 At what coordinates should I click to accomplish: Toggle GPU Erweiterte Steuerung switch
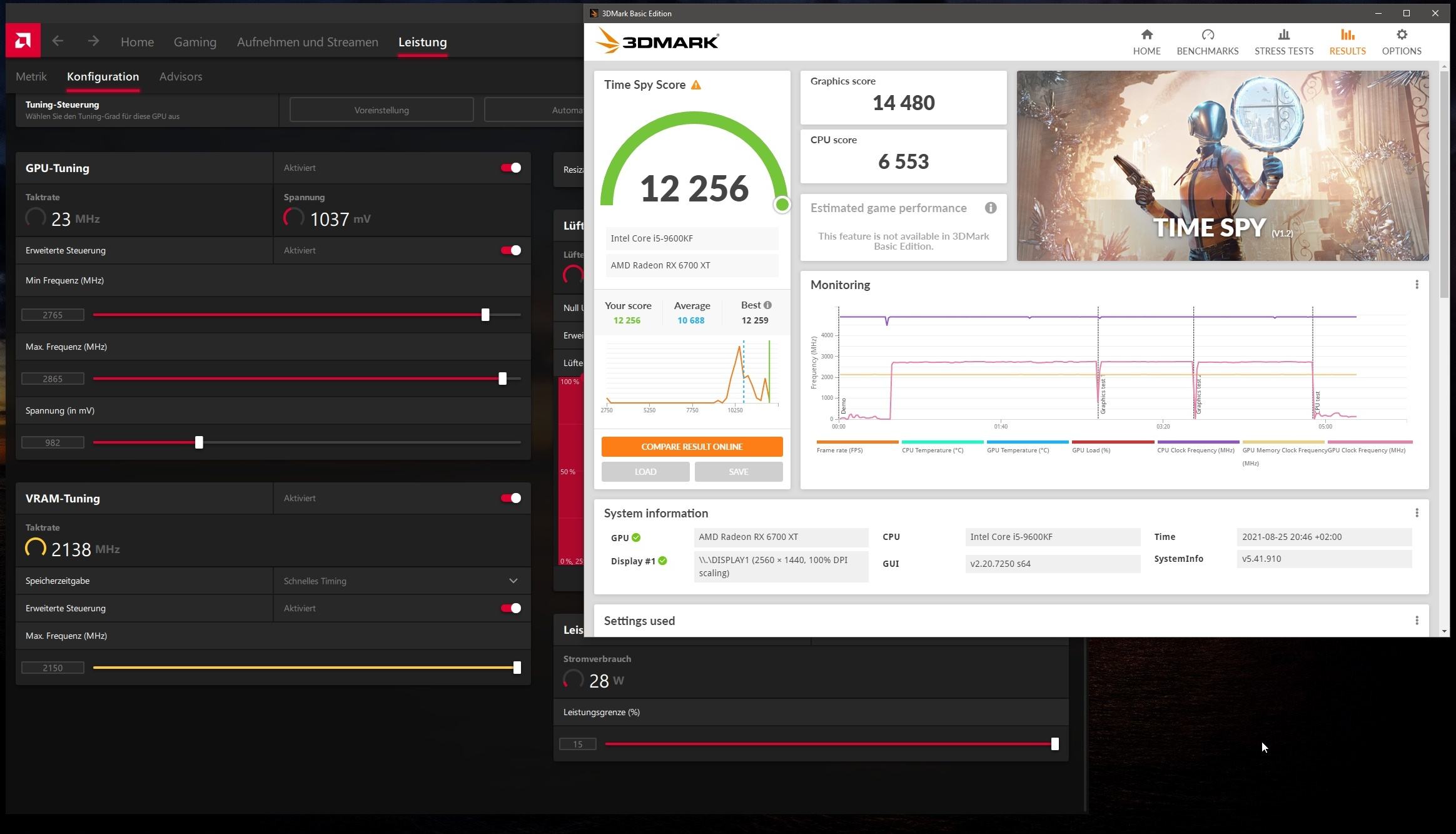click(511, 250)
